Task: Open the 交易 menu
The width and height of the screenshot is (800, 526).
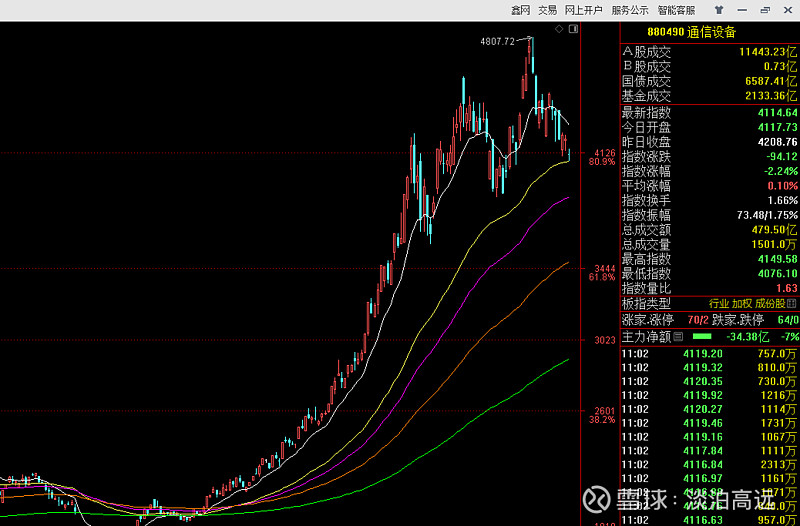Action: (x=547, y=10)
